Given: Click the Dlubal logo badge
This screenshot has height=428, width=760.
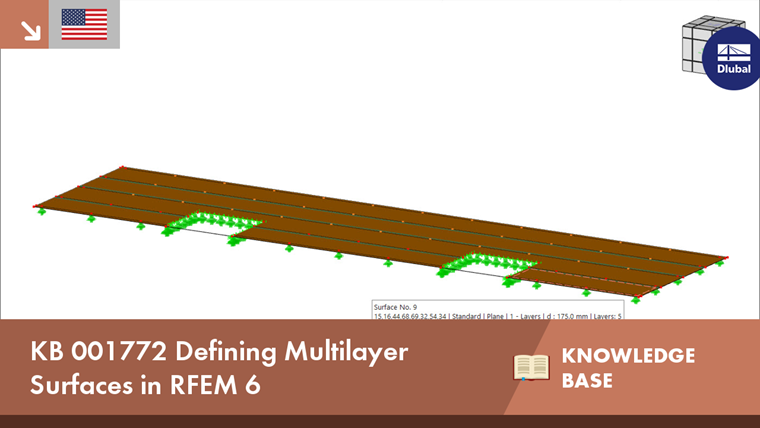Looking at the screenshot, I should 732,59.
